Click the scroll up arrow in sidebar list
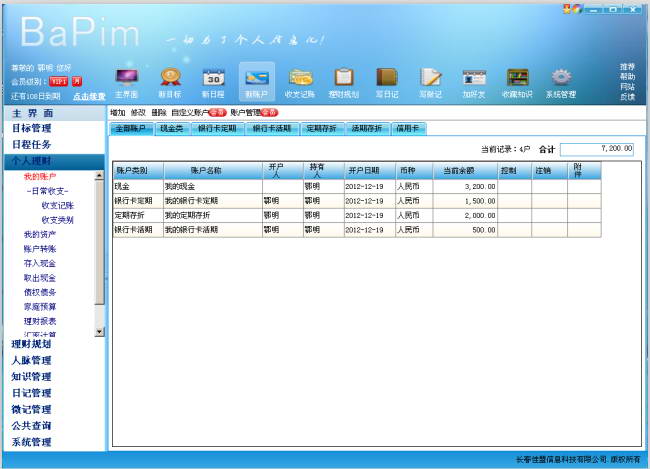The image size is (650, 469). [99, 175]
